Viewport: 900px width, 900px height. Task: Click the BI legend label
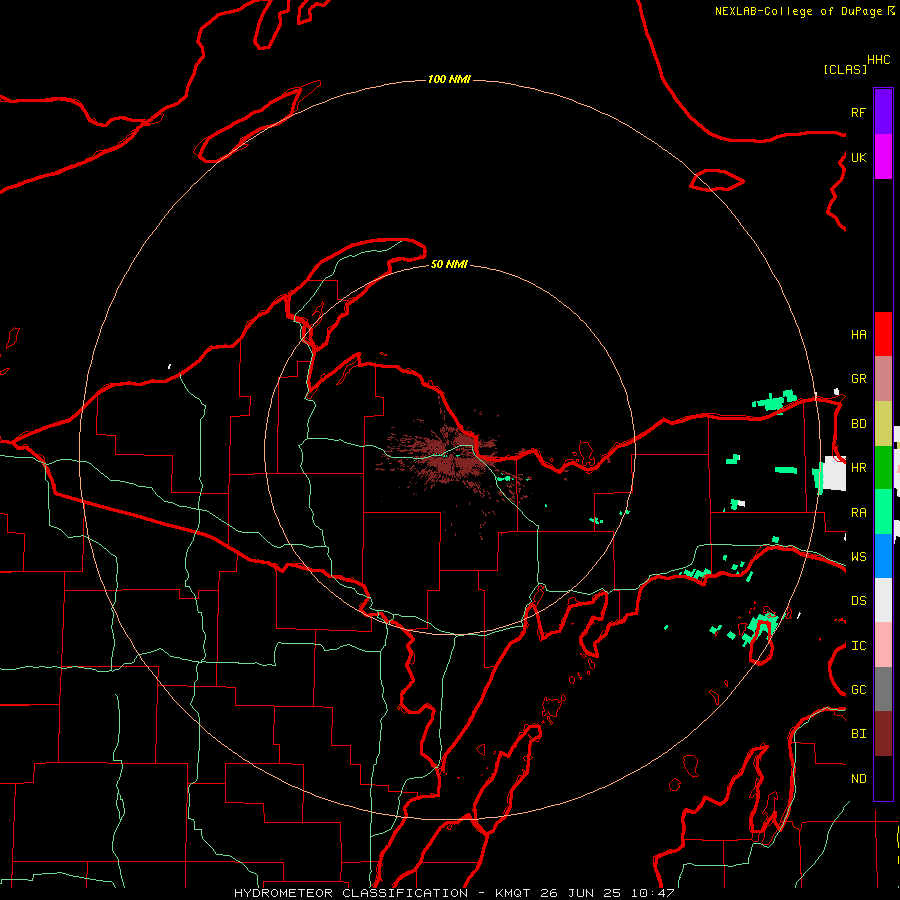[x=858, y=734]
